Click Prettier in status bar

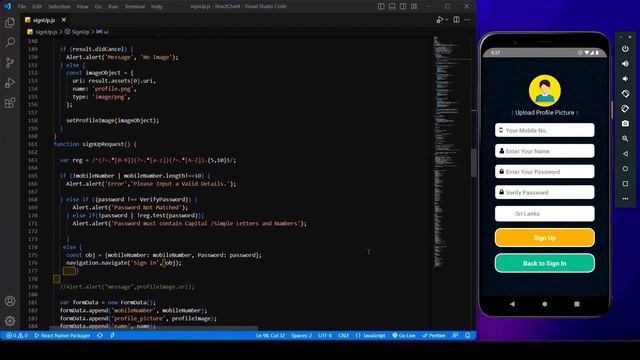(433, 336)
